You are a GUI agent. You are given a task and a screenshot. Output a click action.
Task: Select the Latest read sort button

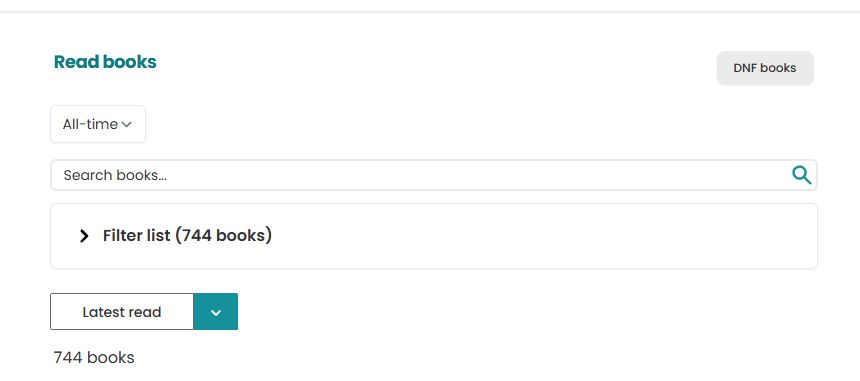click(122, 312)
